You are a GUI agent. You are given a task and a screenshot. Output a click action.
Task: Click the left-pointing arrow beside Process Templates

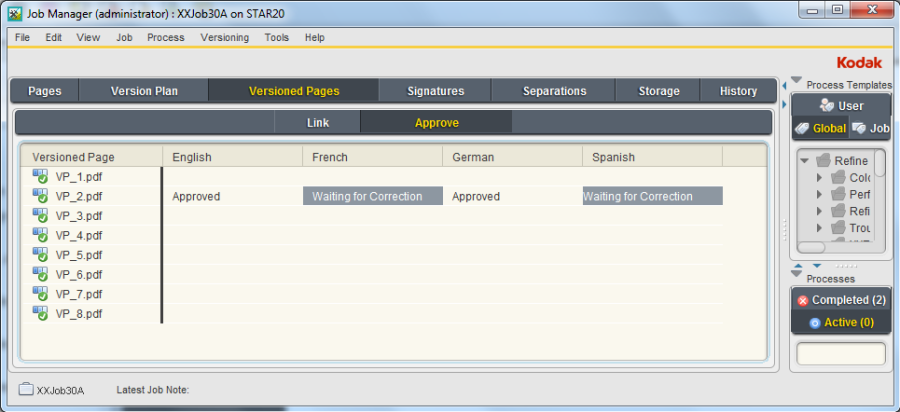784,86
